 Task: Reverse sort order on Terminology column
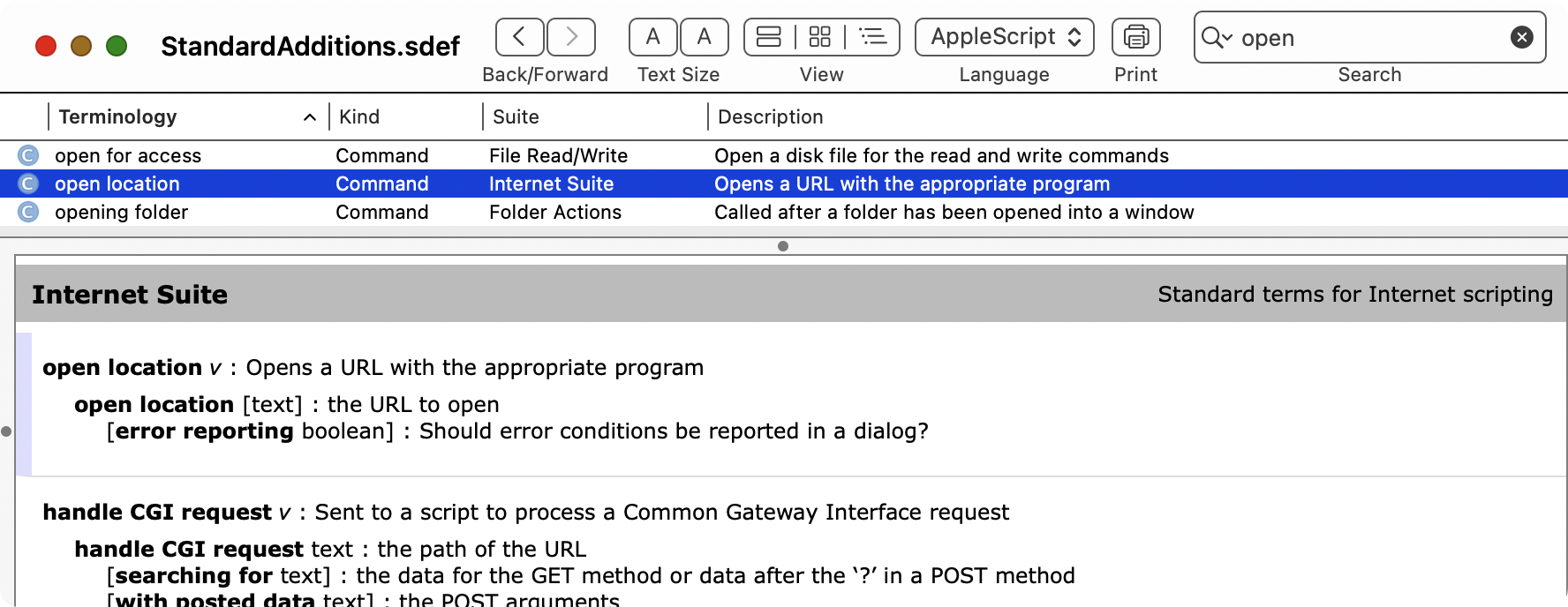pyautogui.click(x=177, y=116)
